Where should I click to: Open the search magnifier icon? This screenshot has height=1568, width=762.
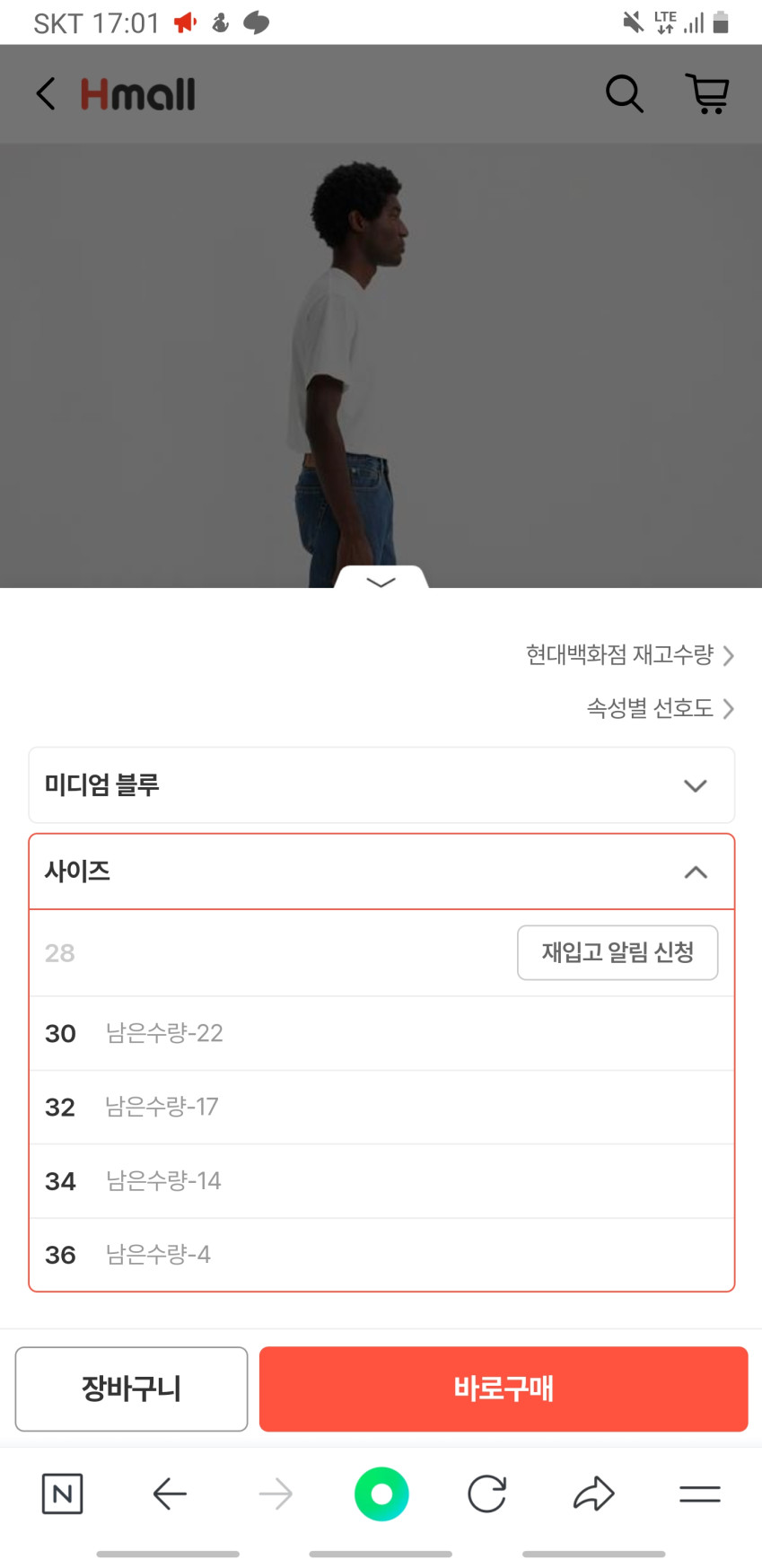pos(624,93)
